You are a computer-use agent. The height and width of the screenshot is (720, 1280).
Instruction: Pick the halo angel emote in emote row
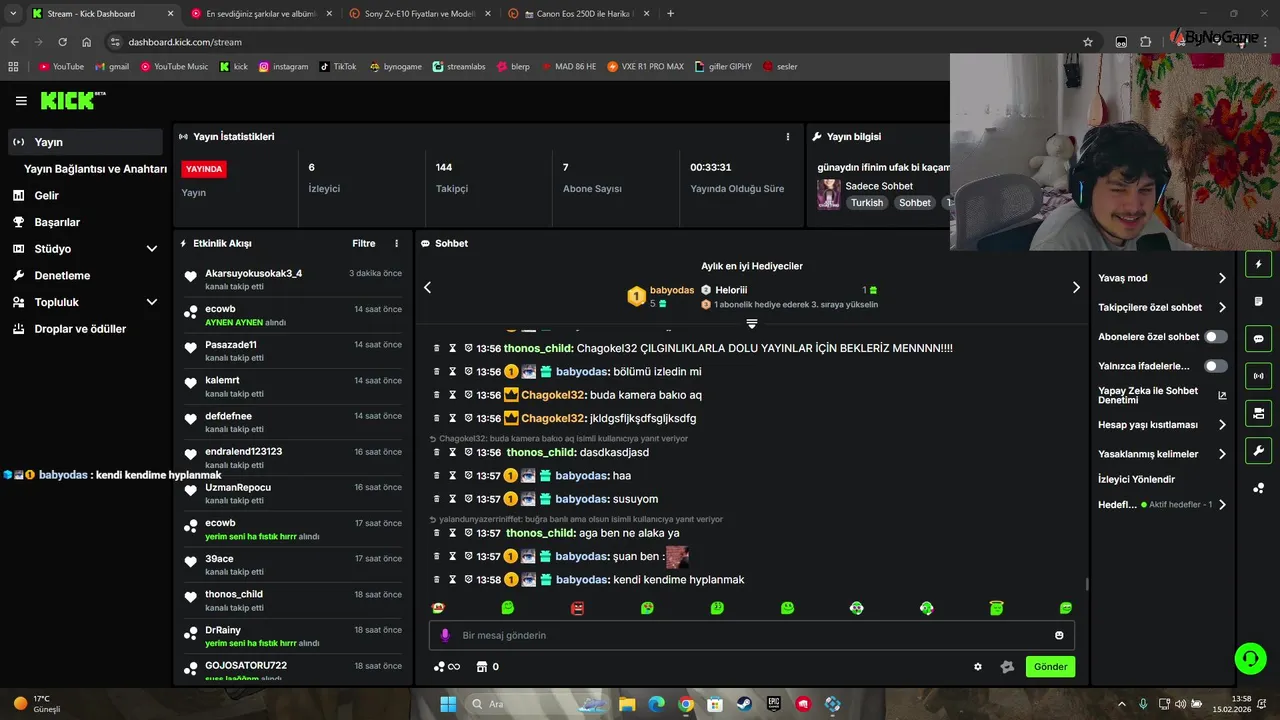click(x=996, y=608)
